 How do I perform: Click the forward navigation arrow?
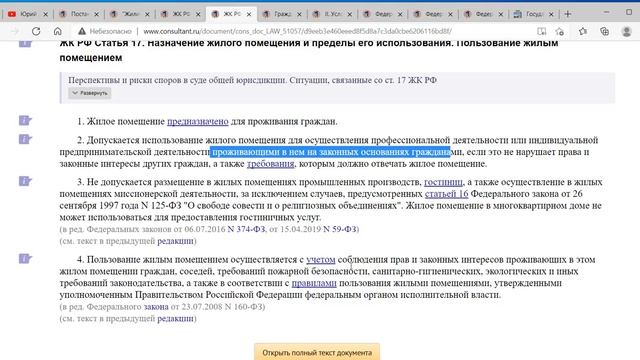[15, 31]
